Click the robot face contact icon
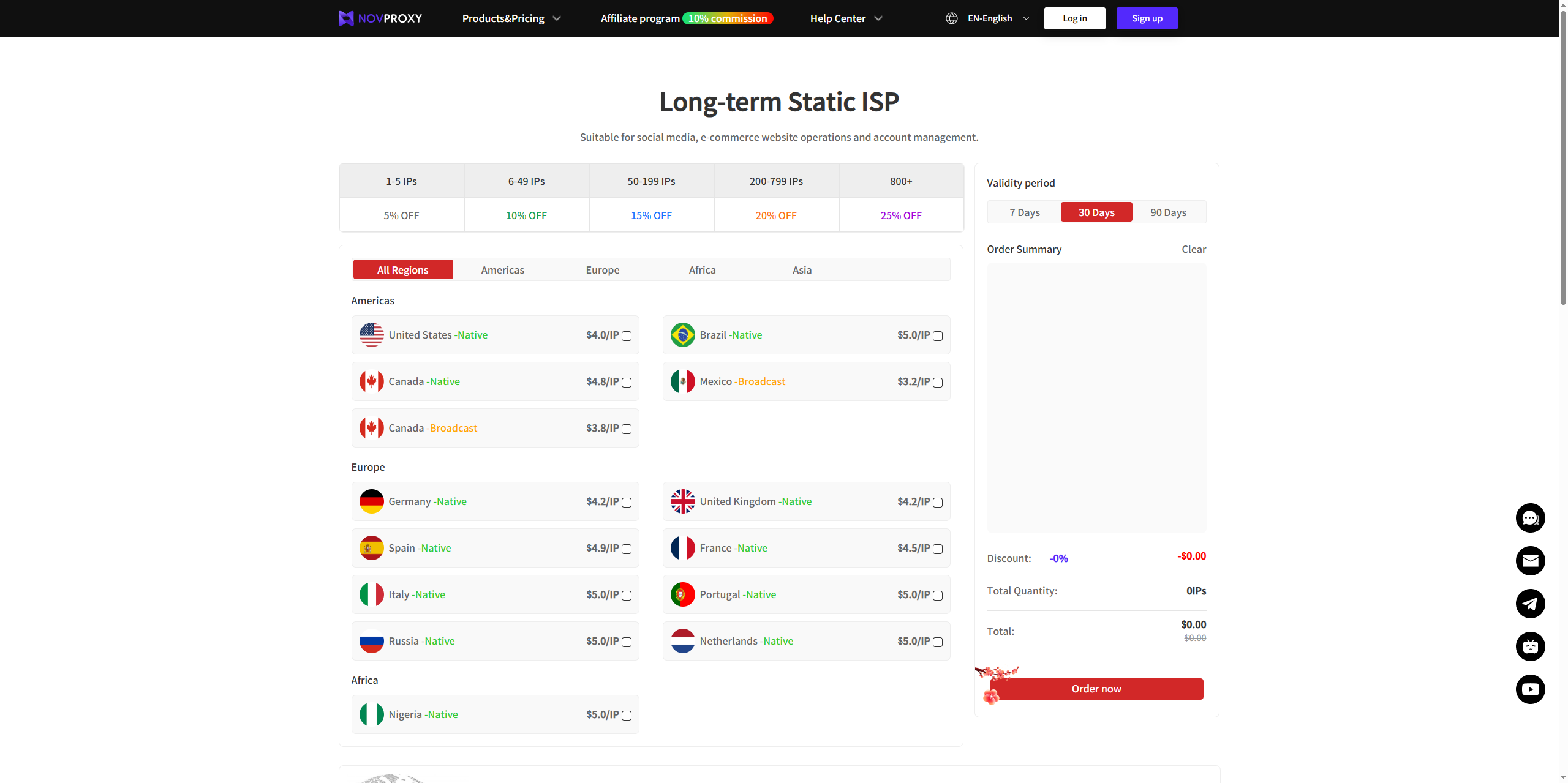 (1530, 646)
